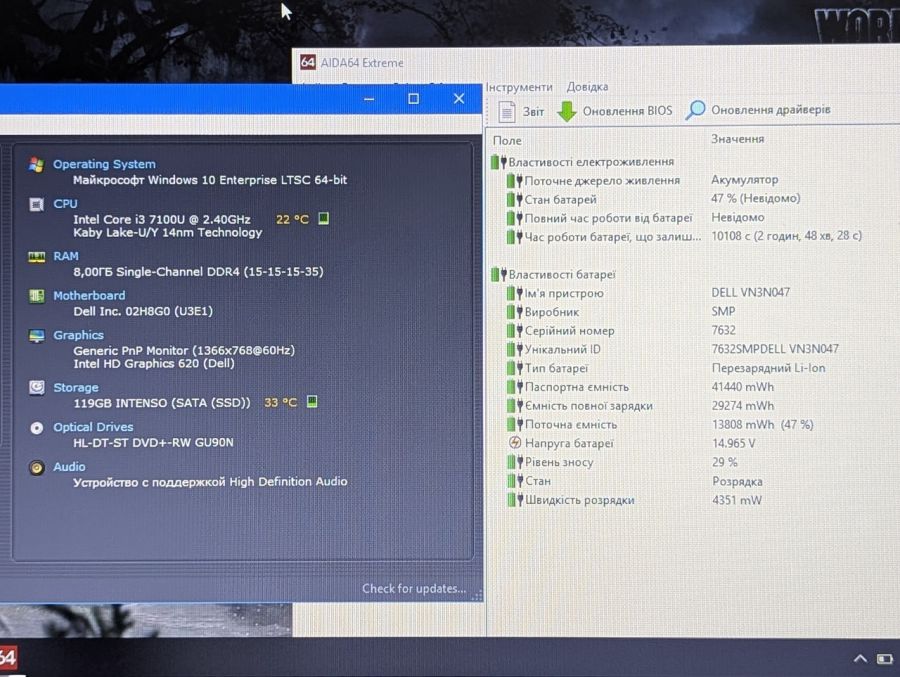Click the report page icon in AIDA64
Viewport: 900px width, 677px height.
click(506, 111)
